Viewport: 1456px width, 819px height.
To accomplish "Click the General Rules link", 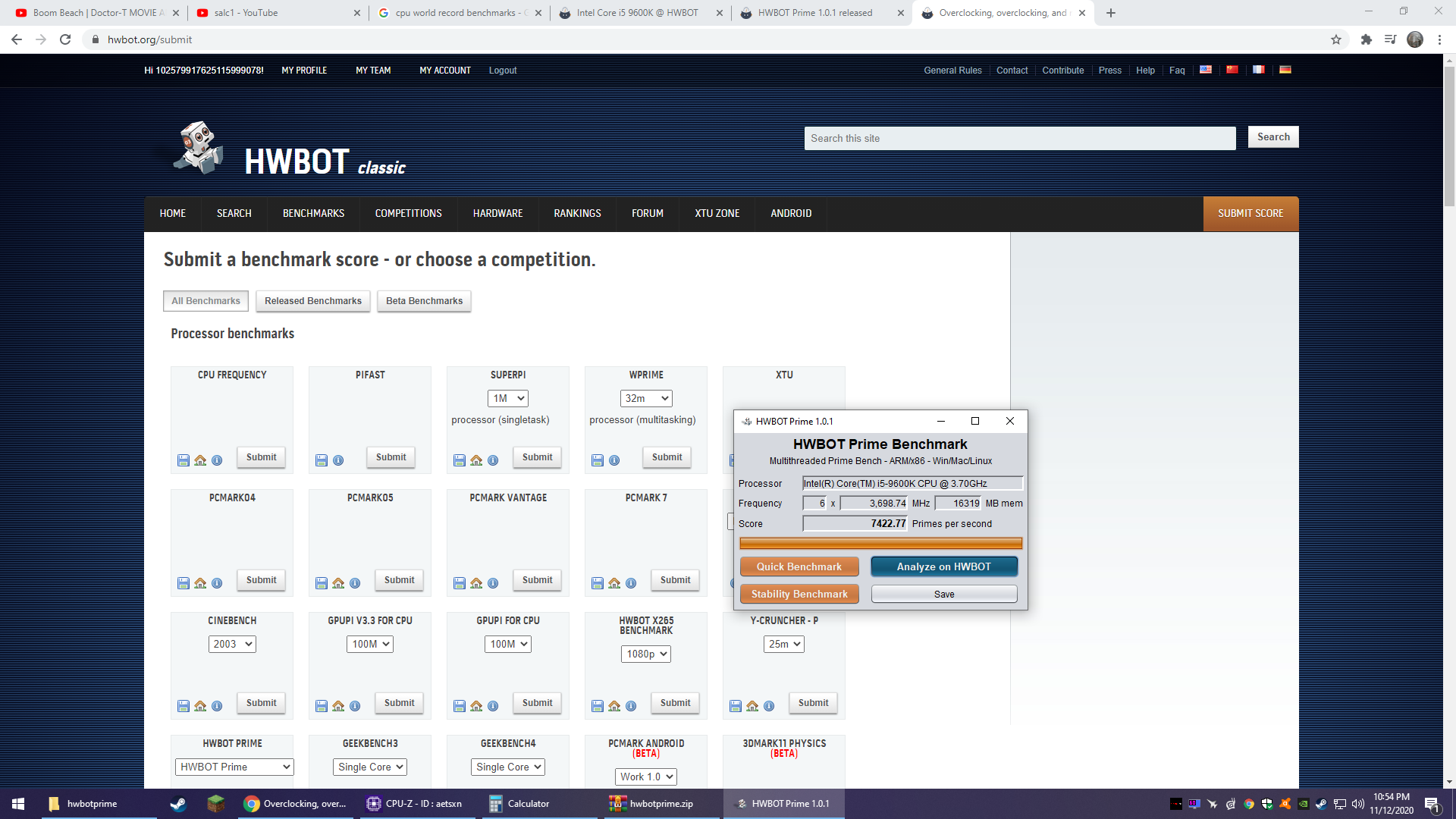I will pos(952,71).
